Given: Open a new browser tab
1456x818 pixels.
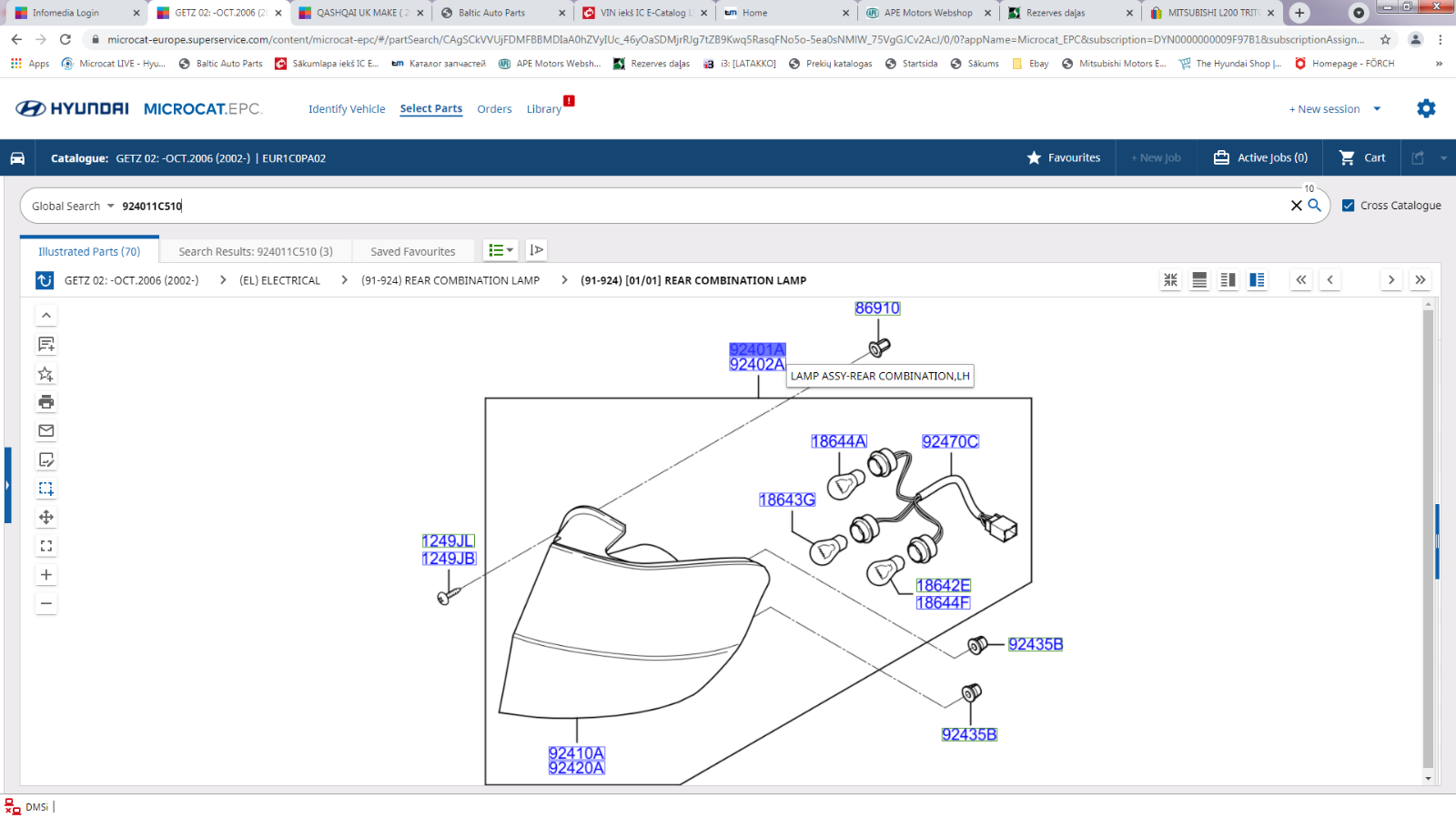Looking at the screenshot, I should pos(1299,13).
